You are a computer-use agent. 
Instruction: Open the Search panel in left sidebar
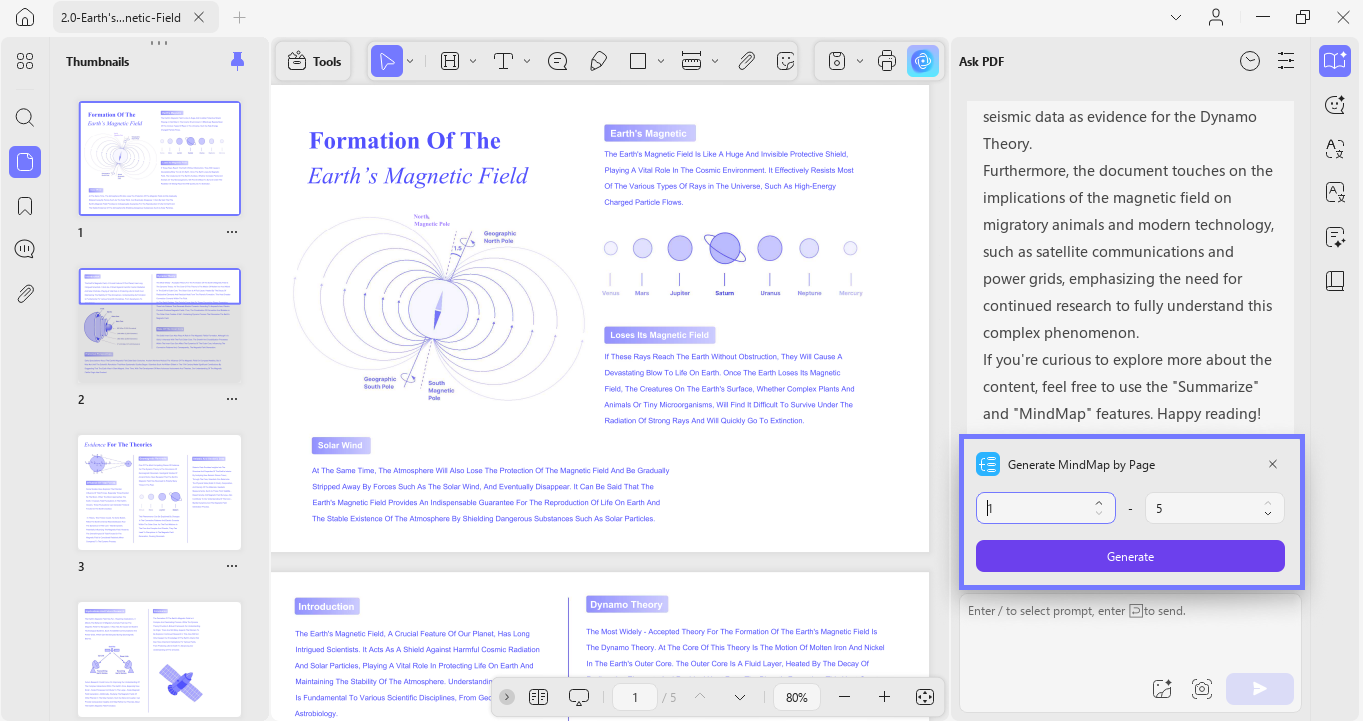pos(24,117)
